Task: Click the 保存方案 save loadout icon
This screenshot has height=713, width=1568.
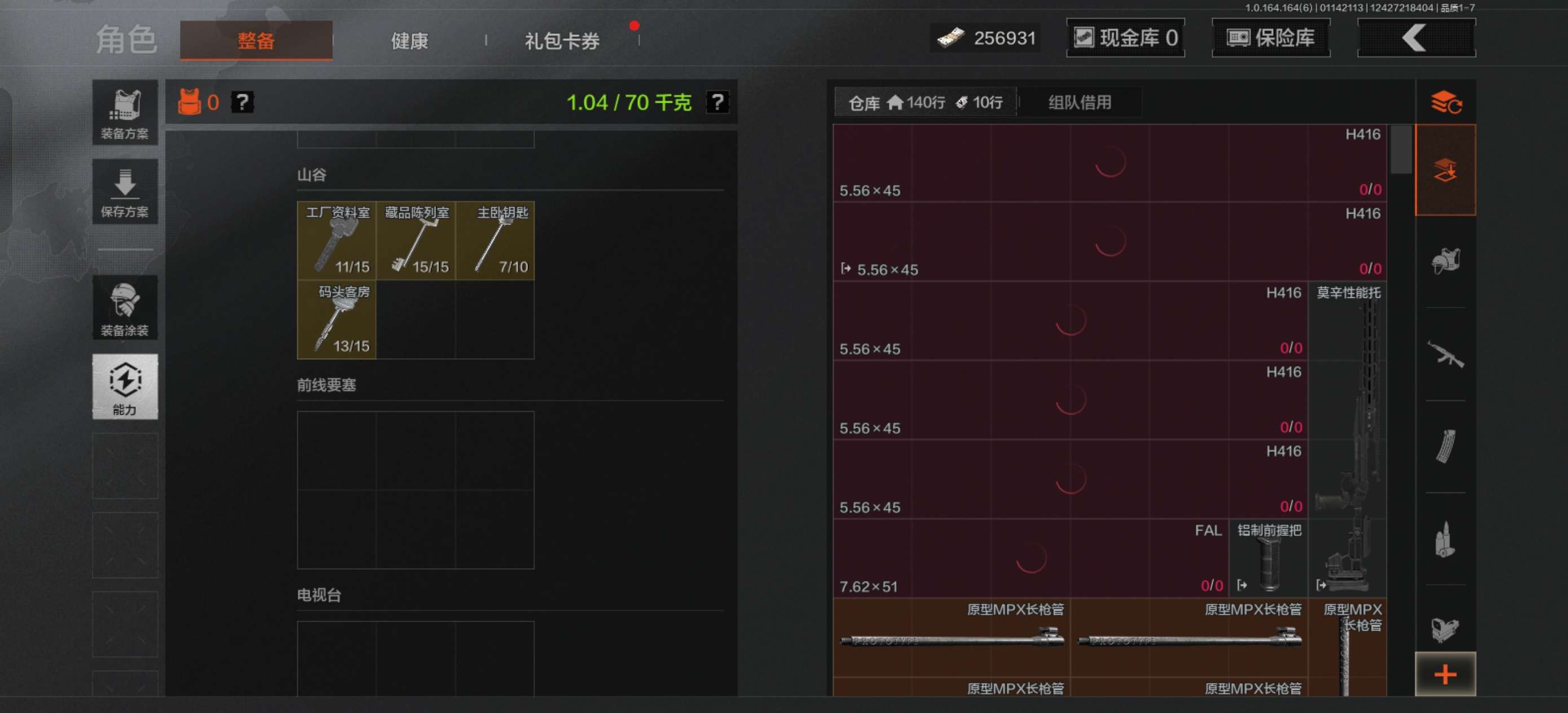Action: tap(124, 192)
